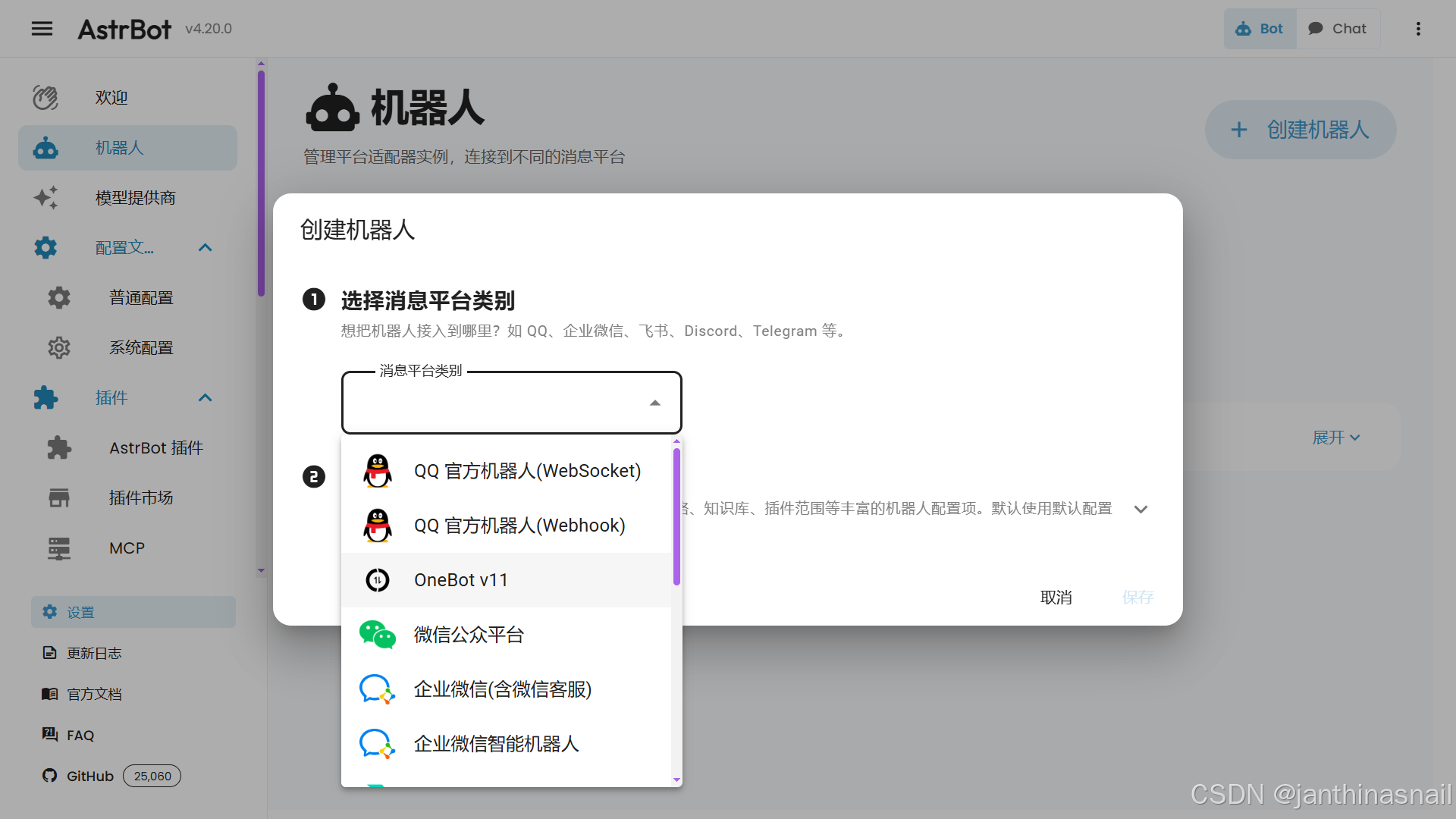
Task: Select 企业微信智能机器人 option
Action: click(x=507, y=744)
